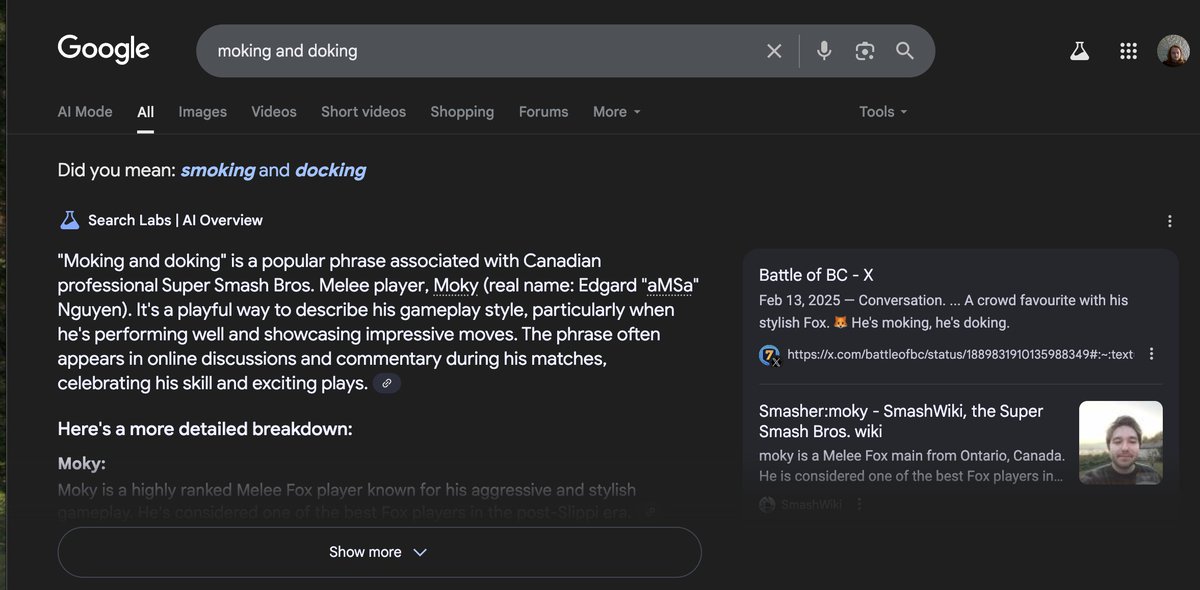Click the moky profile photo thumbnail
The width and height of the screenshot is (1200, 590).
(1121, 443)
